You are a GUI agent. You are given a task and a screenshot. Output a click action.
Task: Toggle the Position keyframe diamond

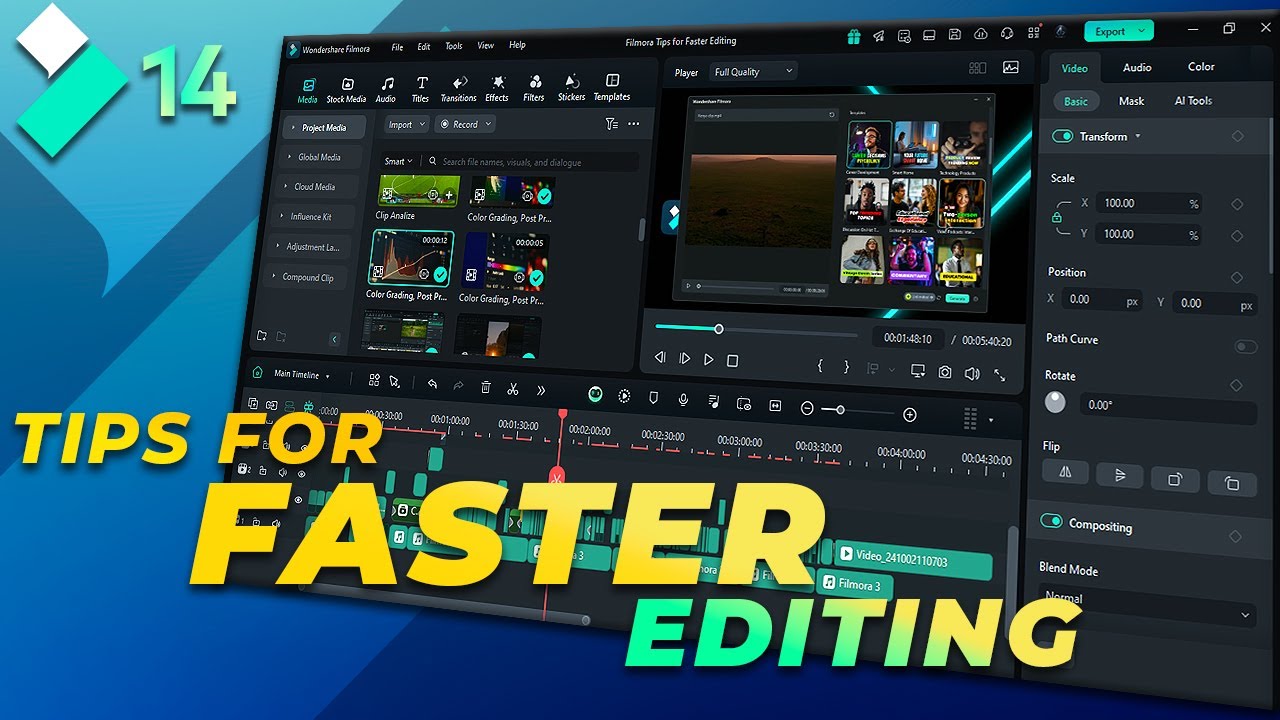tap(1237, 277)
